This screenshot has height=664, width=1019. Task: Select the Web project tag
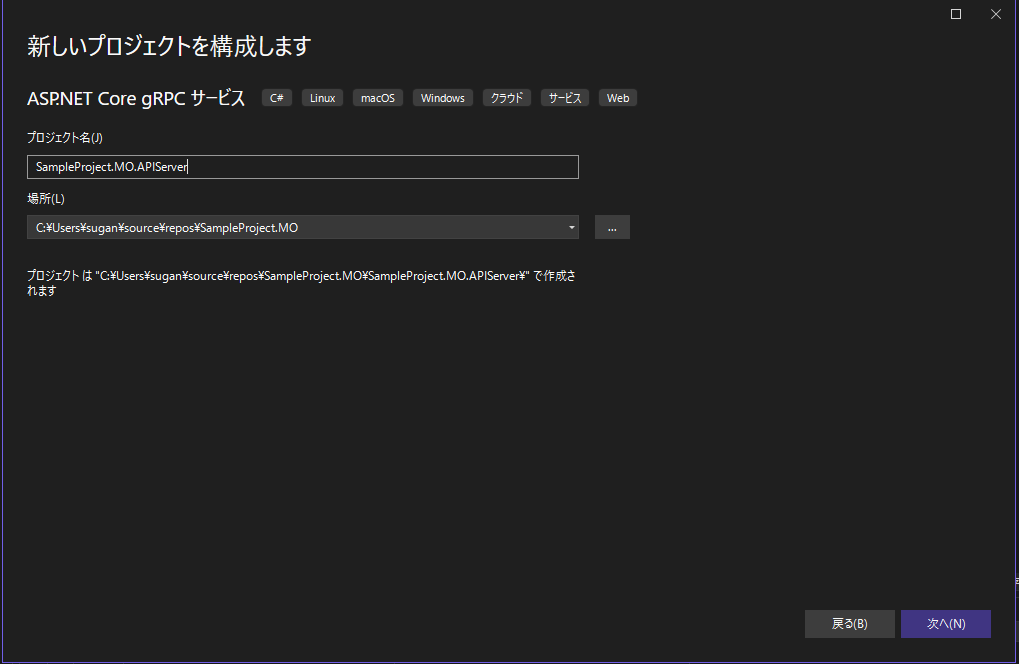(617, 97)
